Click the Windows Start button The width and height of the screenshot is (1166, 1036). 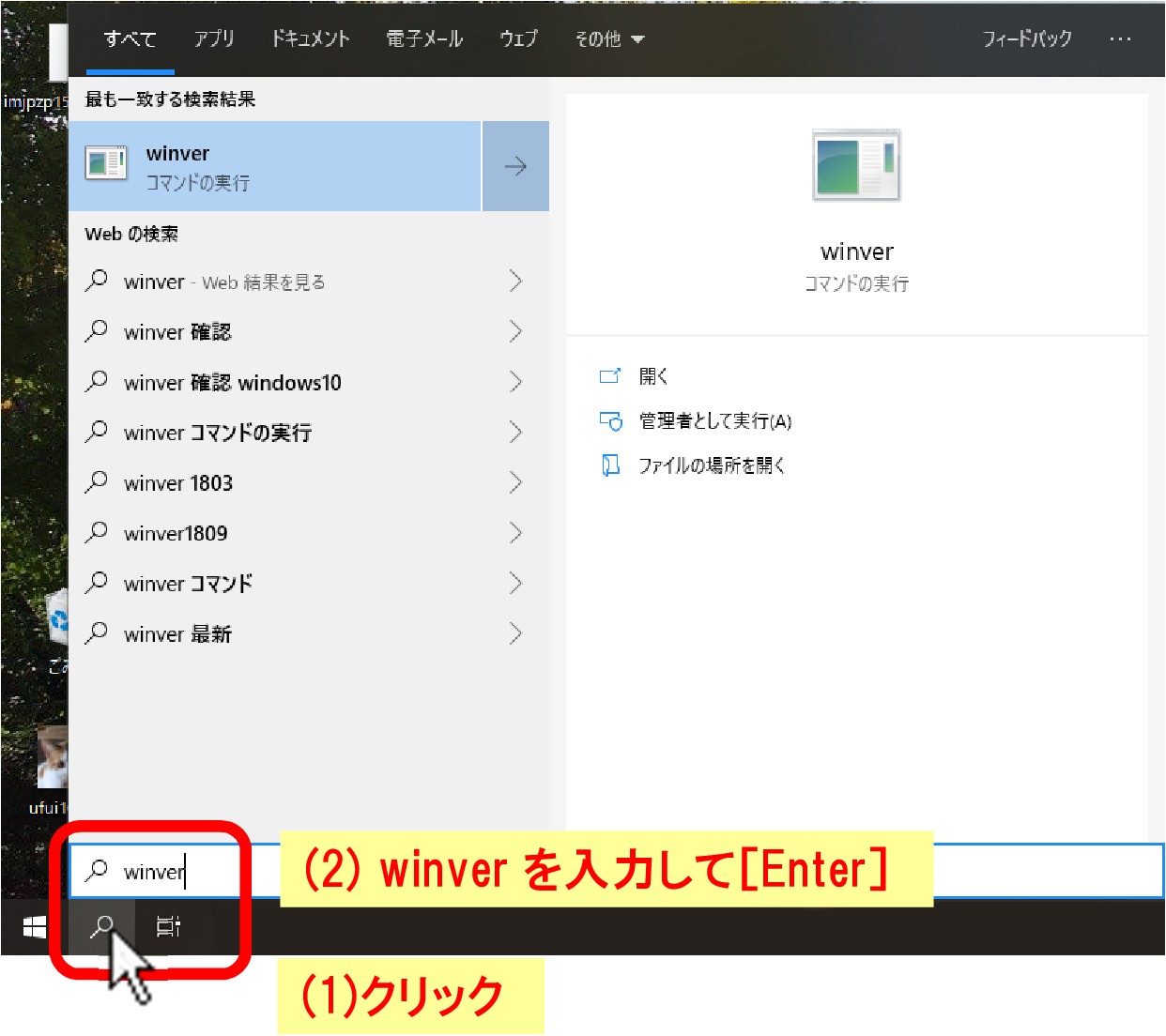point(35,927)
